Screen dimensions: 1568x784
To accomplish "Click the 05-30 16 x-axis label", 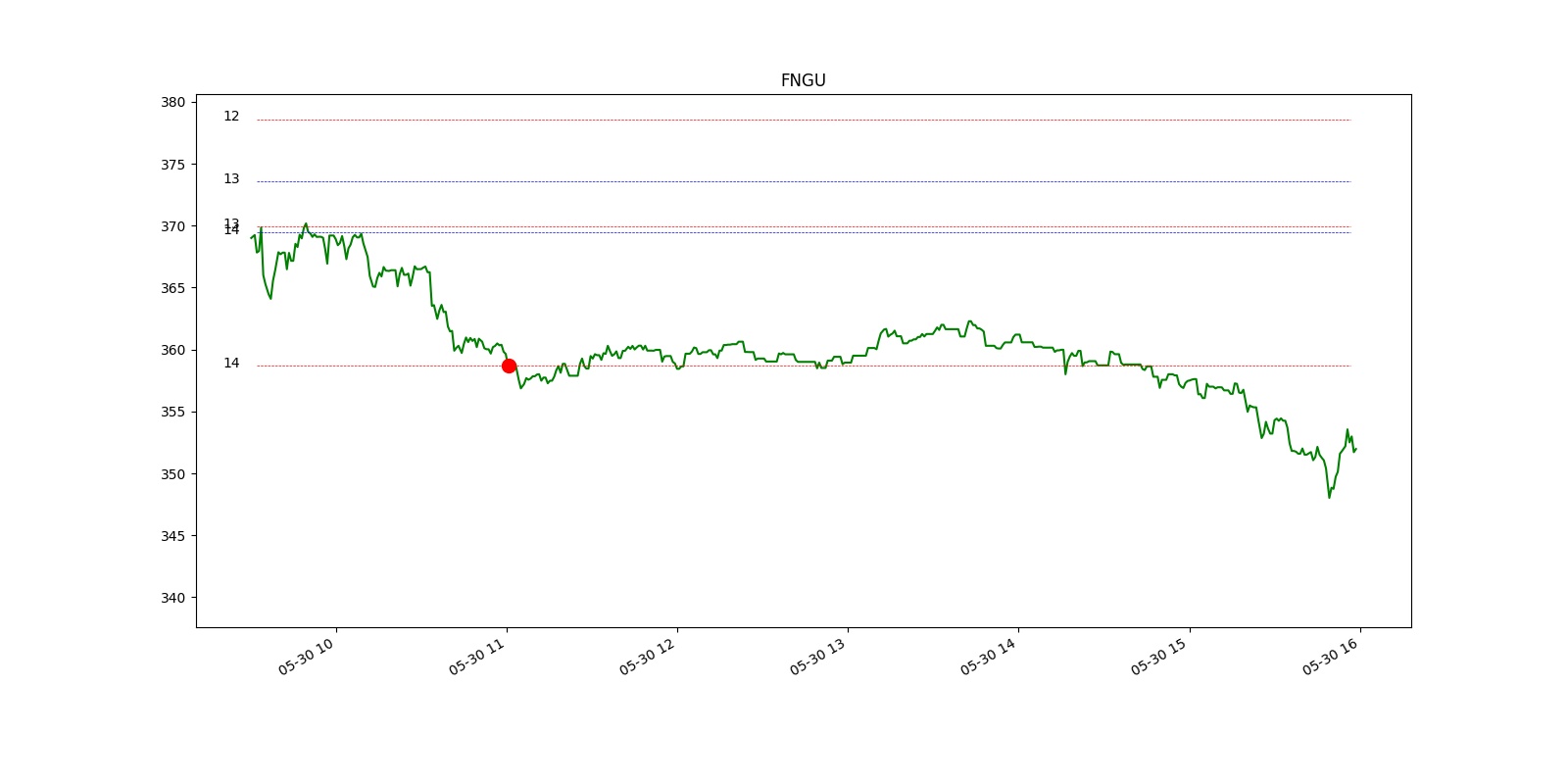I will [x=1330, y=657].
